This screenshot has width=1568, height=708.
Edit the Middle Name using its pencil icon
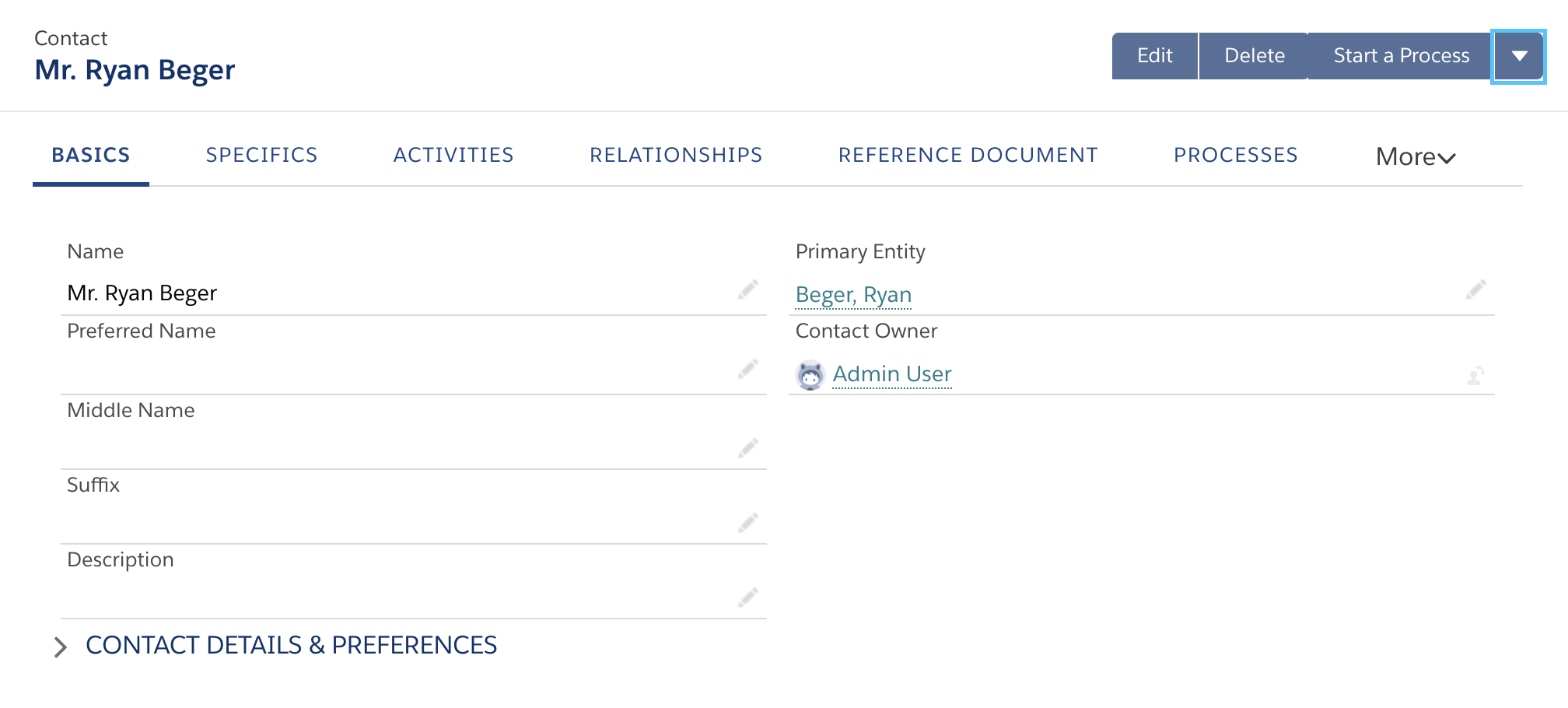[749, 448]
